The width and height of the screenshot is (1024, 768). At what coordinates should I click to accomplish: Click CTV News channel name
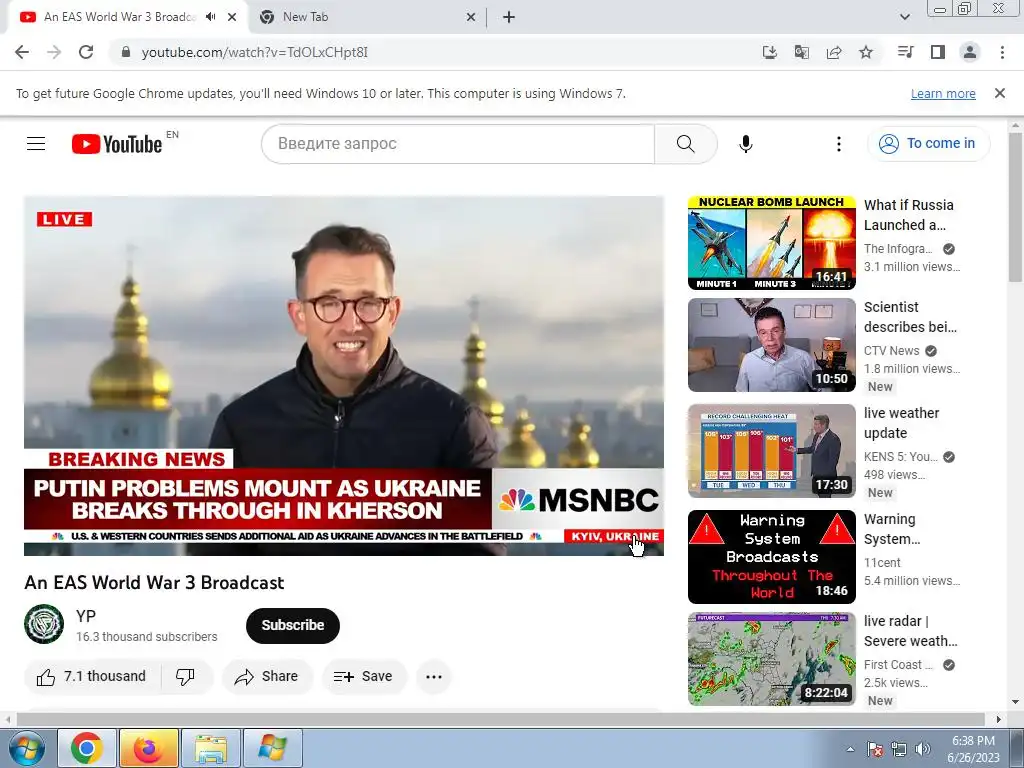point(891,351)
